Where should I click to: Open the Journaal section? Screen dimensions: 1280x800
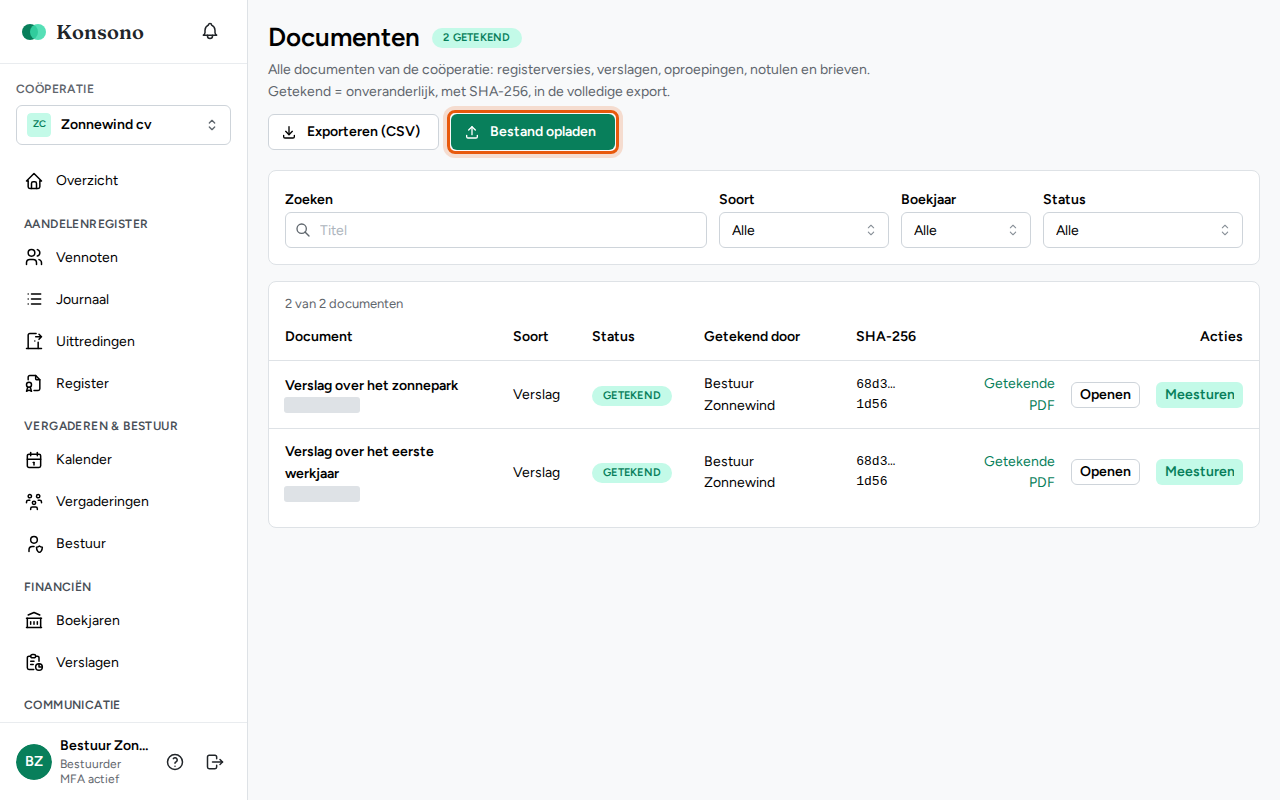[124, 300]
